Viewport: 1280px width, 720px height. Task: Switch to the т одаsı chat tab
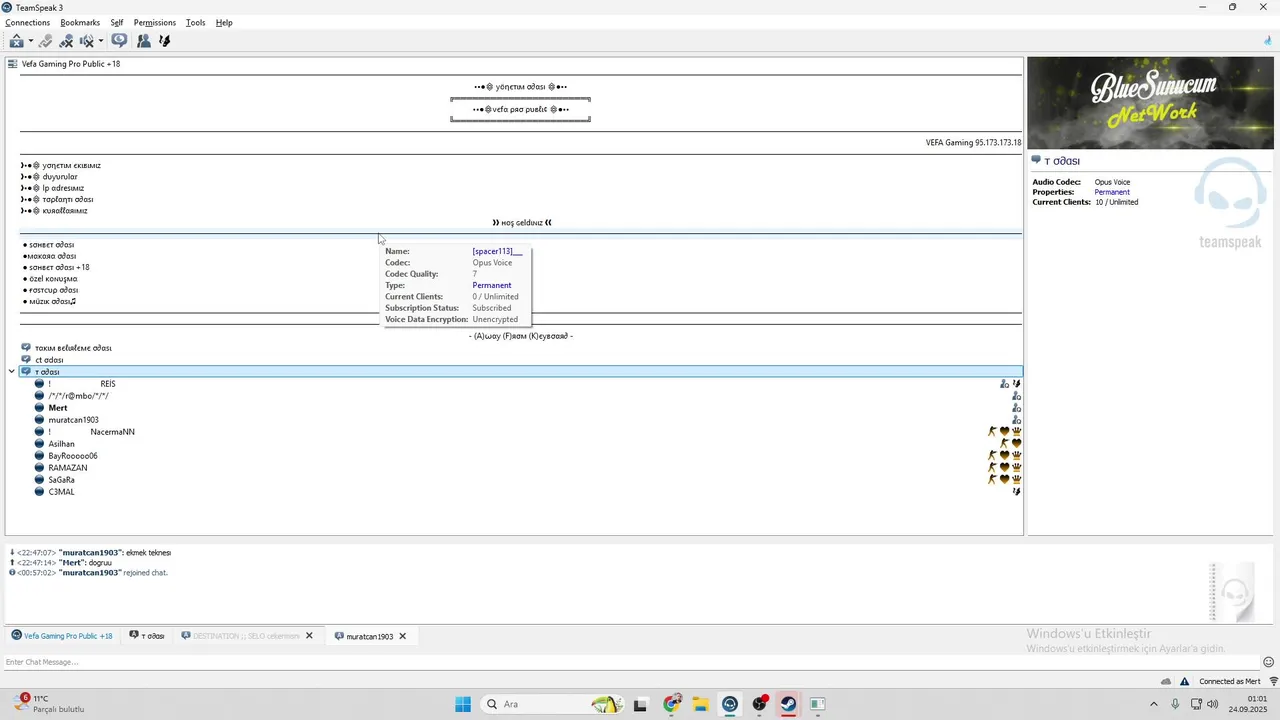click(147, 636)
